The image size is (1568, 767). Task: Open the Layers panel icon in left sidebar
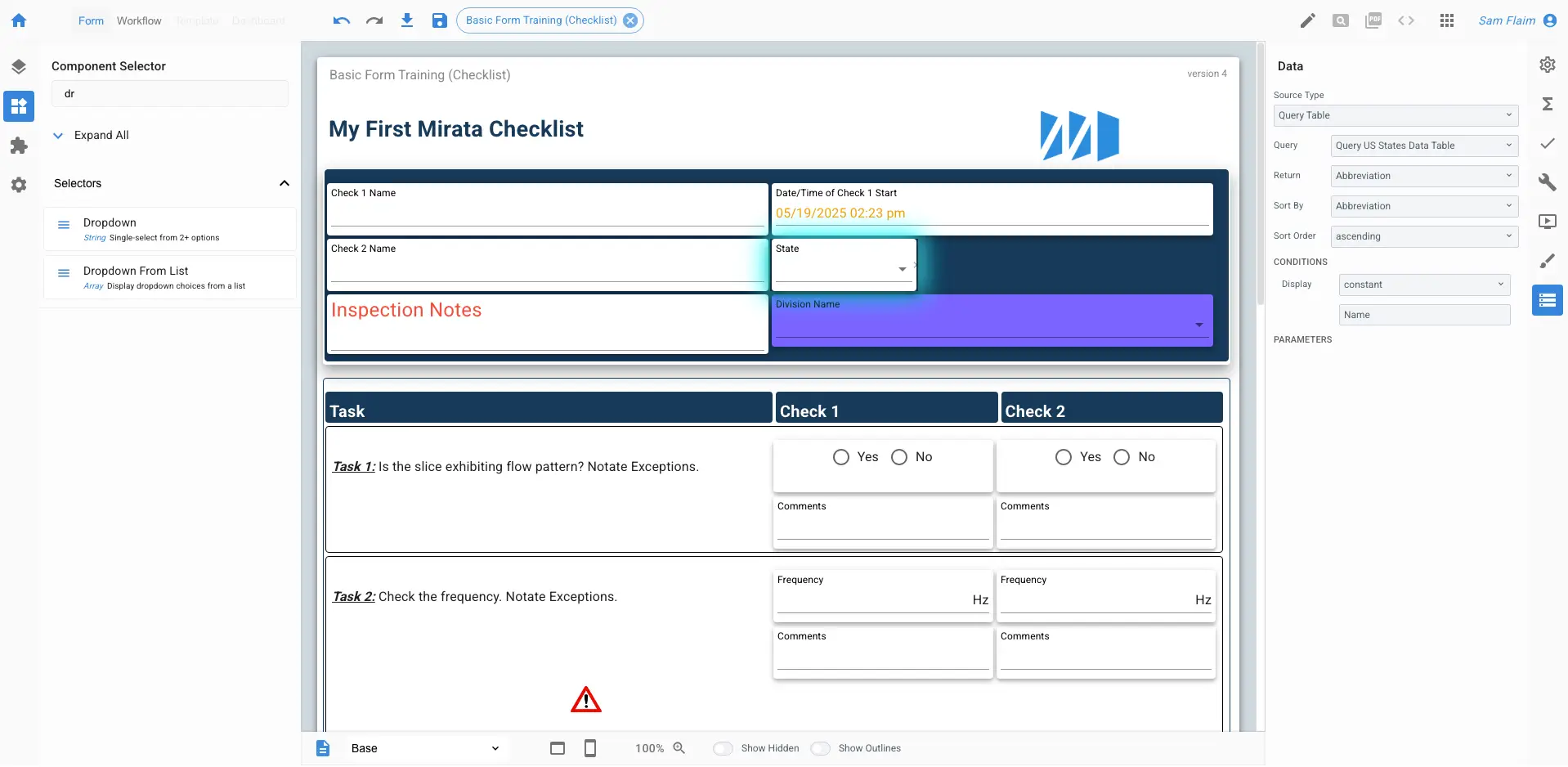(19, 67)
